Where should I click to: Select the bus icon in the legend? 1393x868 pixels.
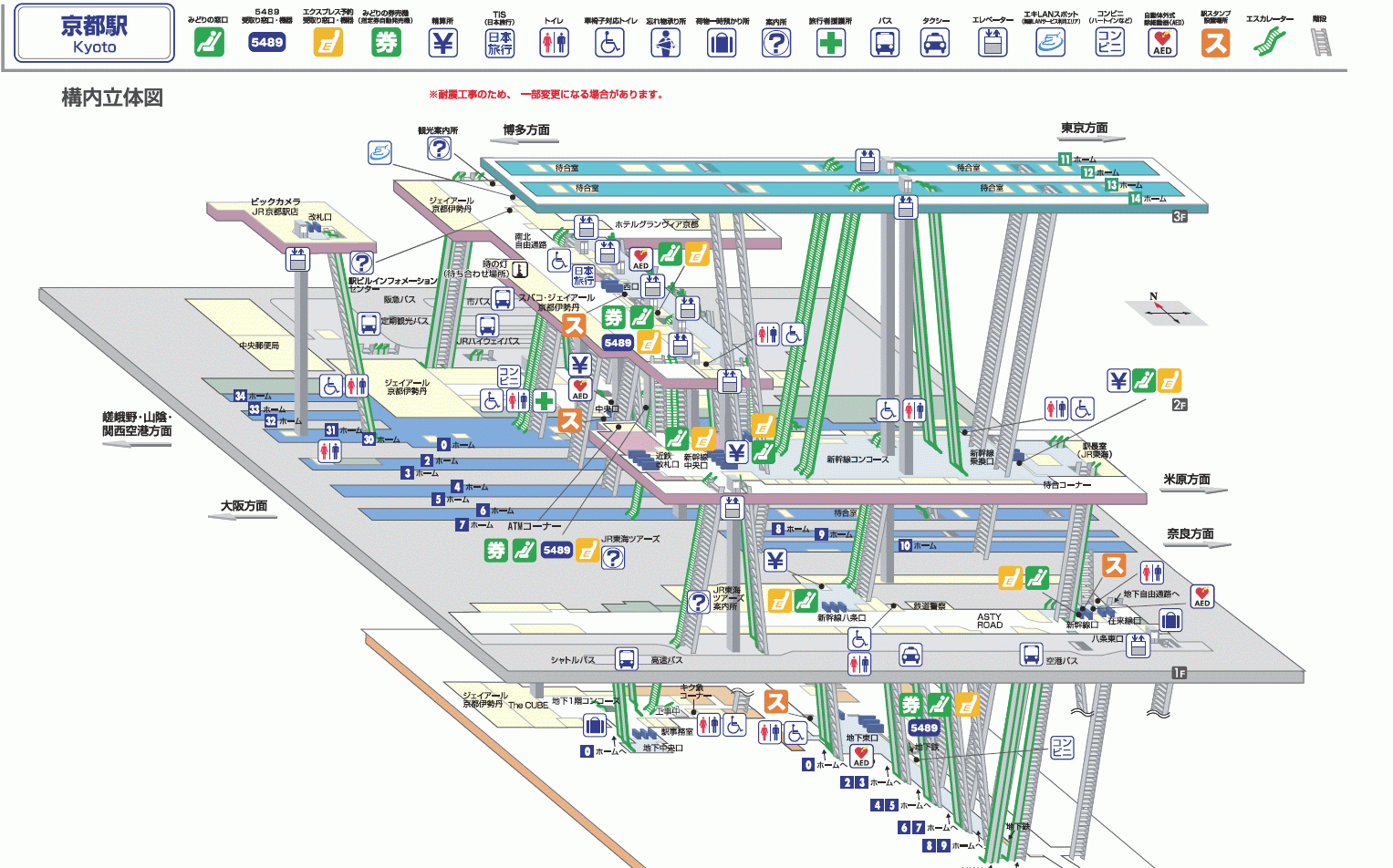click(885, 43)
